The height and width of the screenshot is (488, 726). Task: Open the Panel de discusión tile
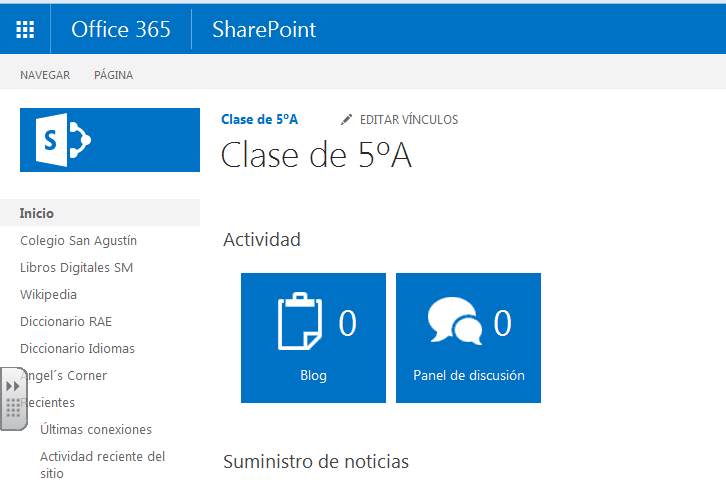[x=468, y=338]
